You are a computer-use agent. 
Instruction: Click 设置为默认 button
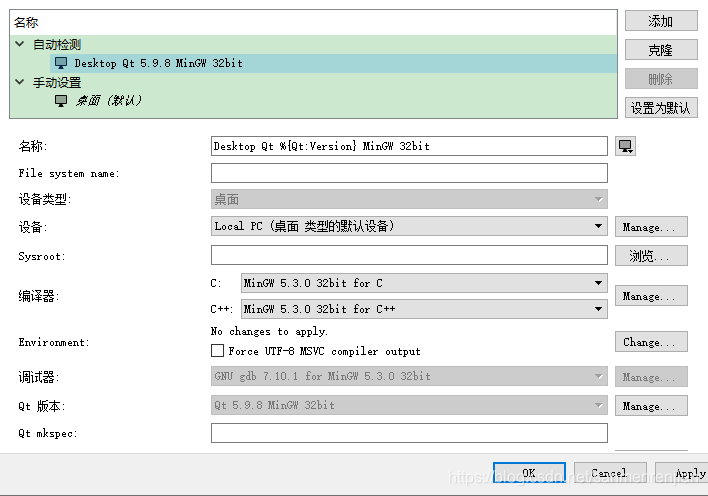pyautogui.click(x=661, y=108)
